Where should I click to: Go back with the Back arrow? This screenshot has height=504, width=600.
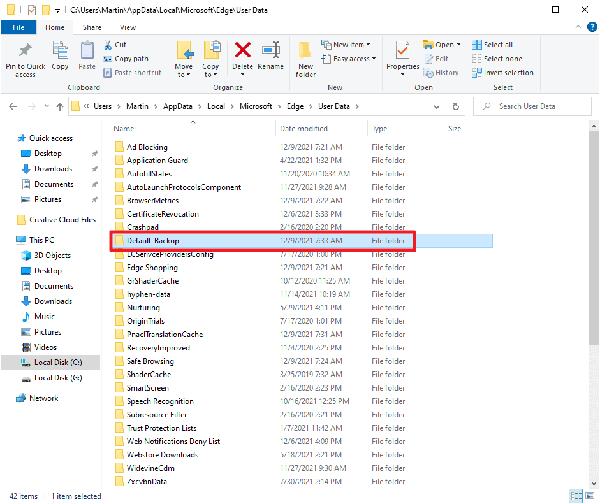13,106
